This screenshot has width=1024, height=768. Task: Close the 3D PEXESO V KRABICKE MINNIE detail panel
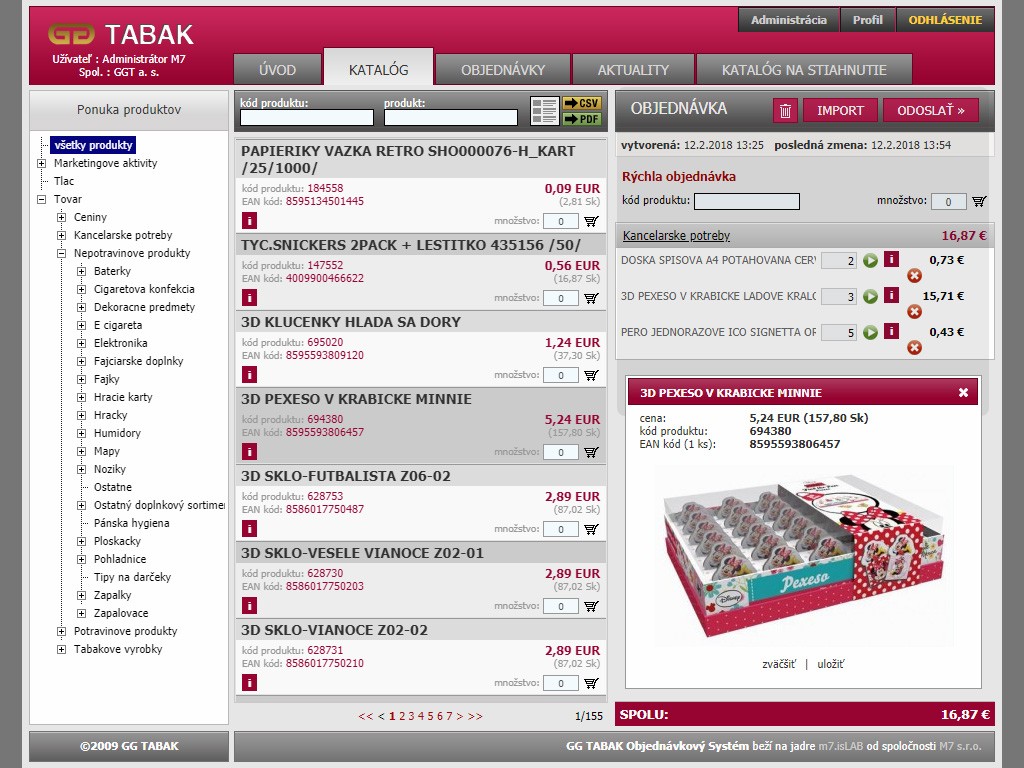click(963, 392)
